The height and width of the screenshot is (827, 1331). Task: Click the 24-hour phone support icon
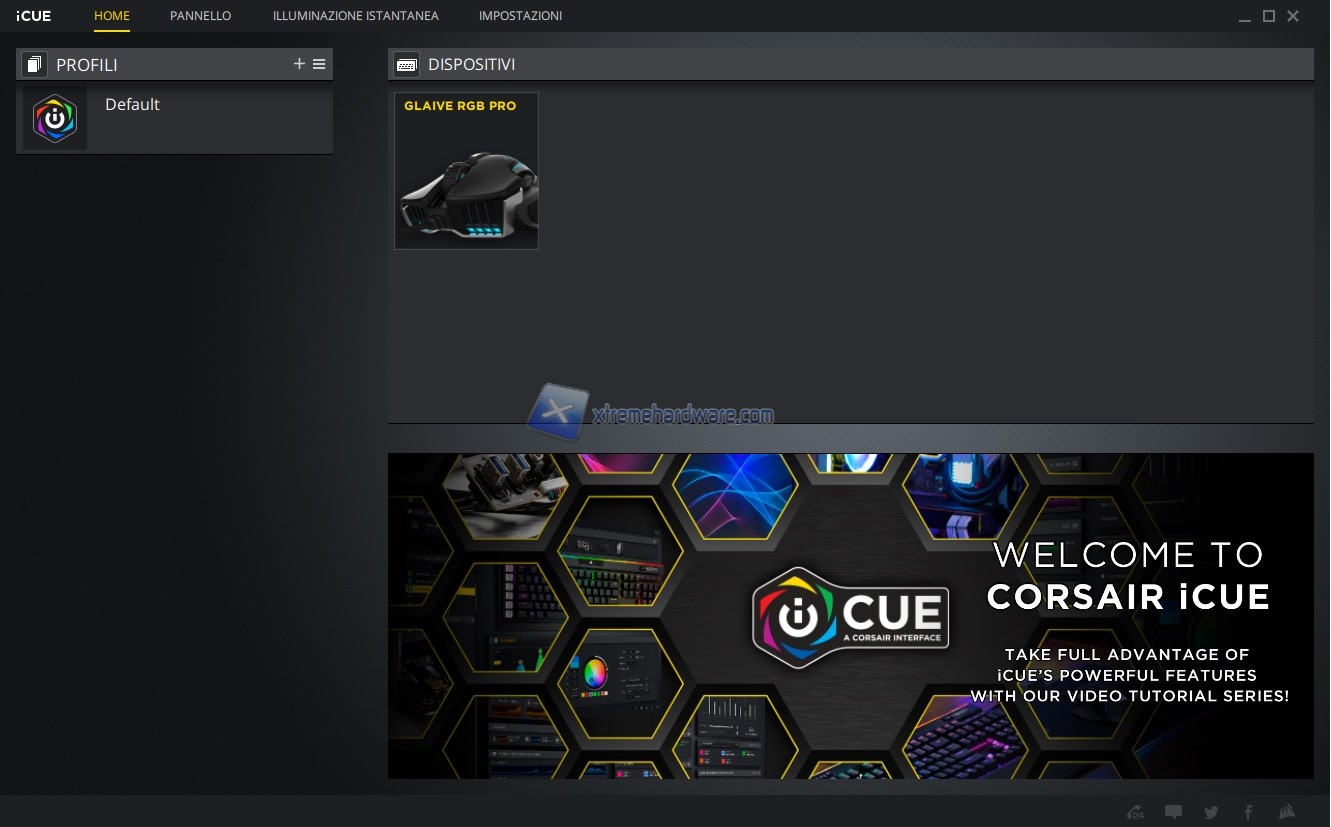click(1135, 812)
